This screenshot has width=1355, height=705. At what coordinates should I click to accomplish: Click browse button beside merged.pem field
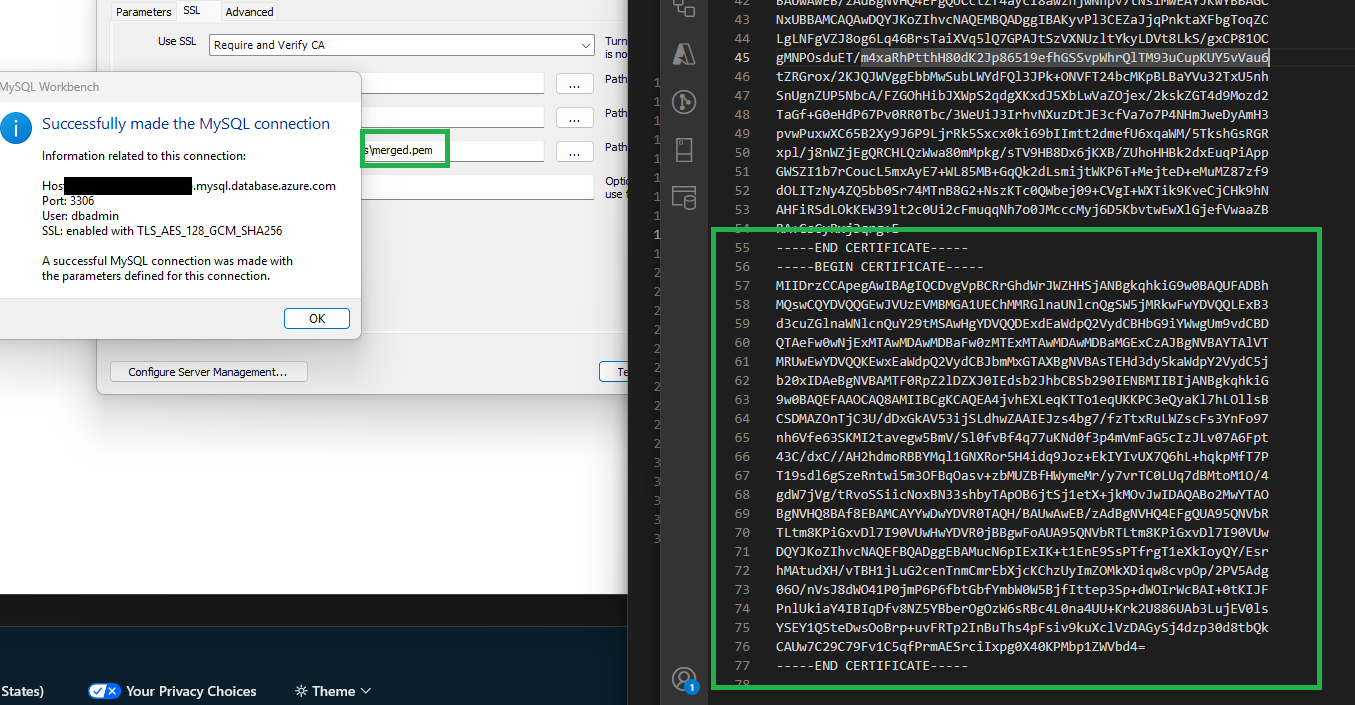click(575, 152)
